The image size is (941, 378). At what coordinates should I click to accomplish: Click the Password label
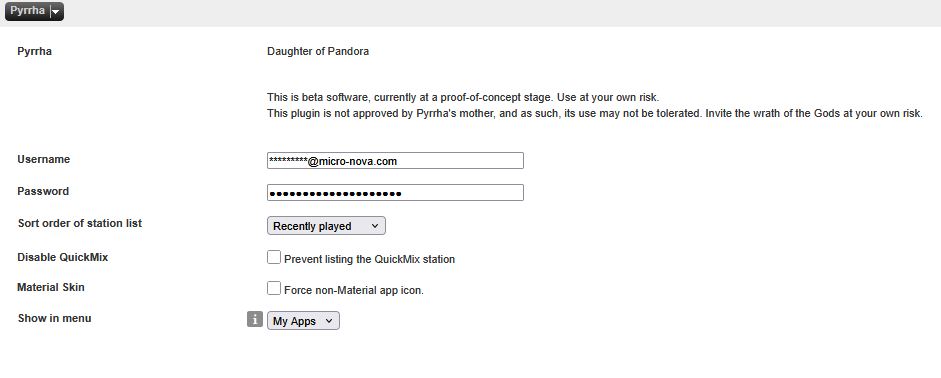[43, 191]
